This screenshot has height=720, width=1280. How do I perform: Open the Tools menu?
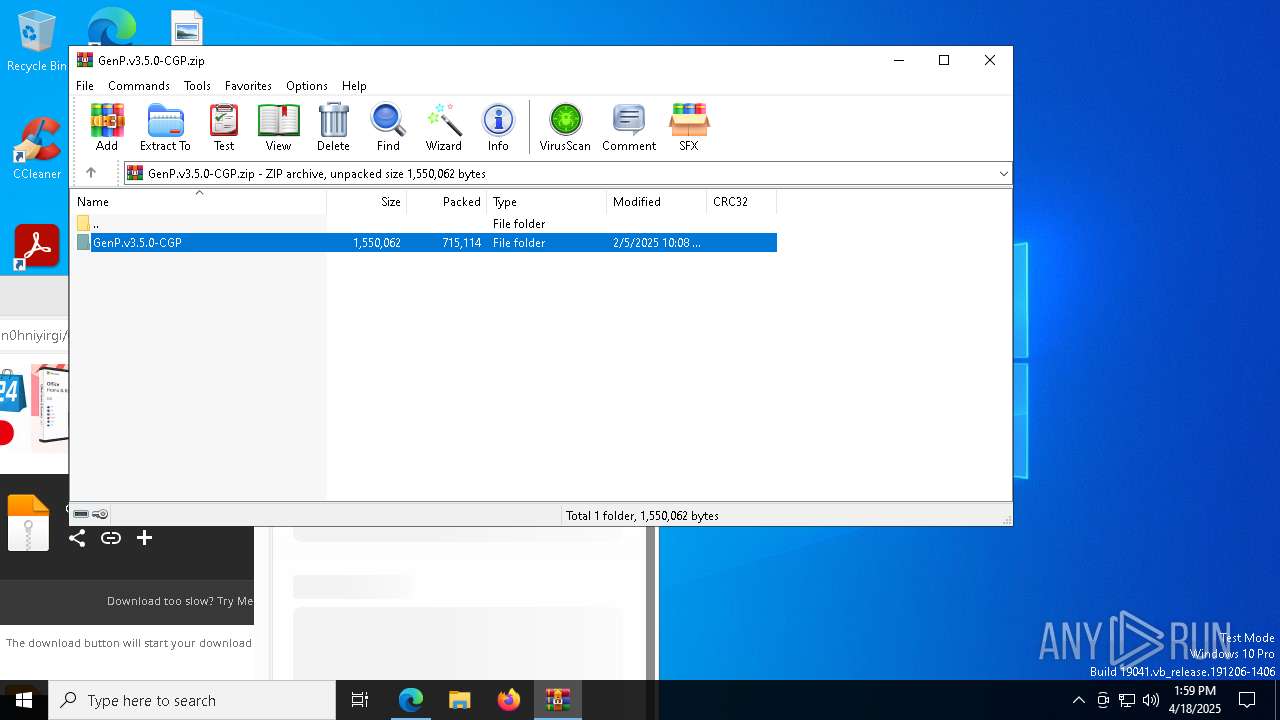point(197,86)
